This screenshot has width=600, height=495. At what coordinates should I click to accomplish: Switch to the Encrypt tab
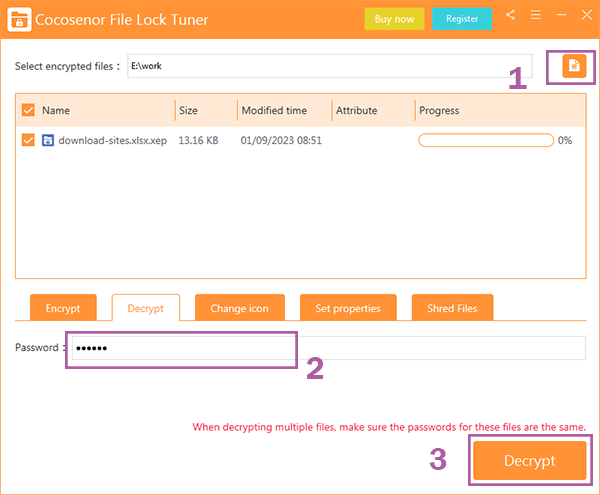tap(63, 308)
